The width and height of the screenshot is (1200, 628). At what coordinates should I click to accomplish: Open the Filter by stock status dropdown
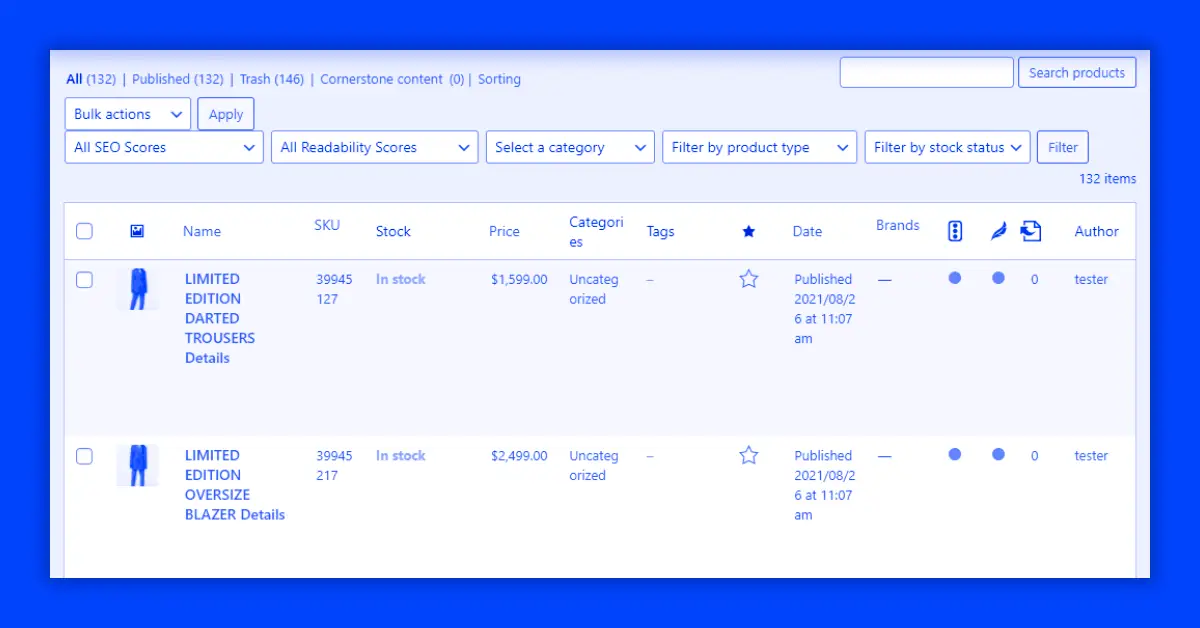[947, 147]
